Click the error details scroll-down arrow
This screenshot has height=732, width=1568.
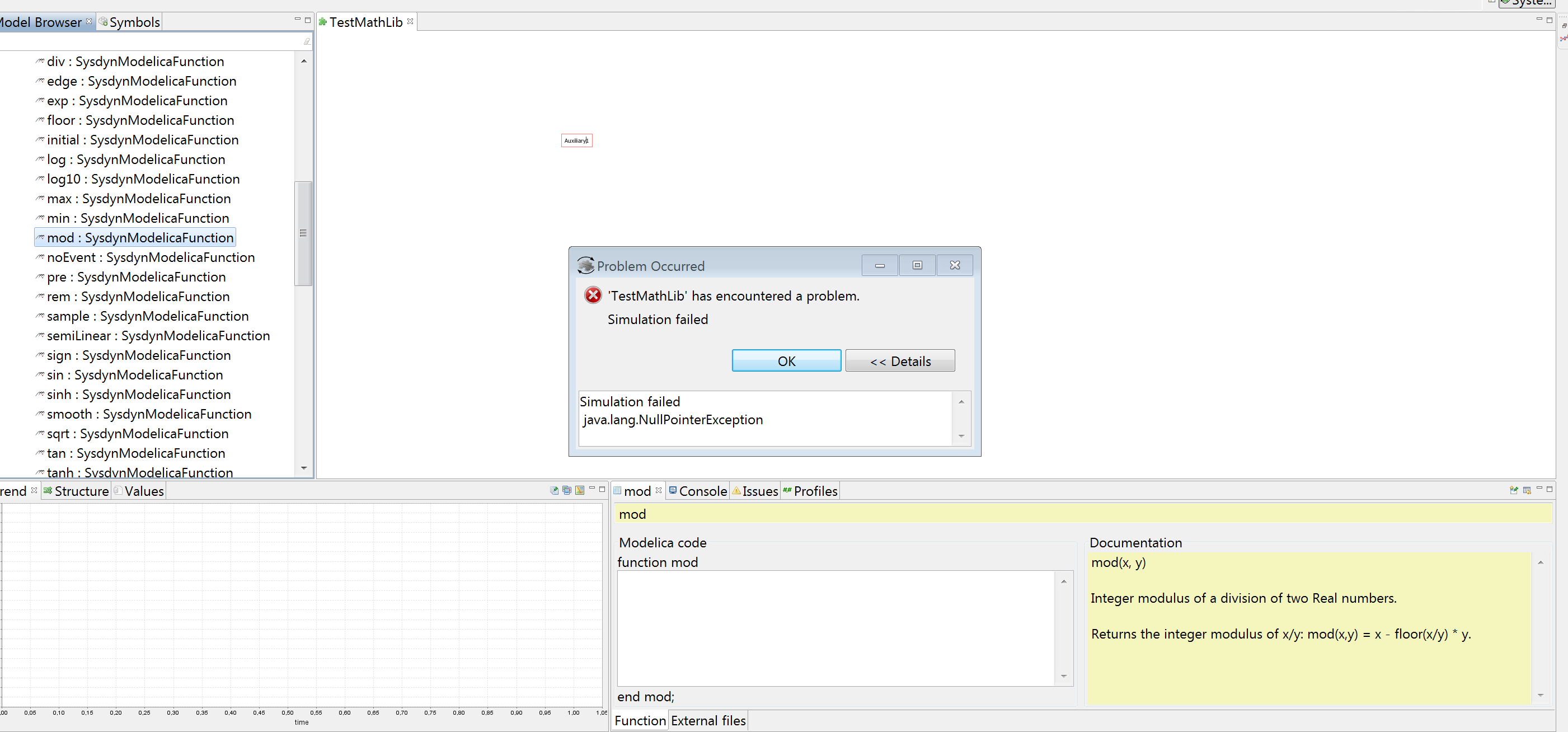coord(961,435)
